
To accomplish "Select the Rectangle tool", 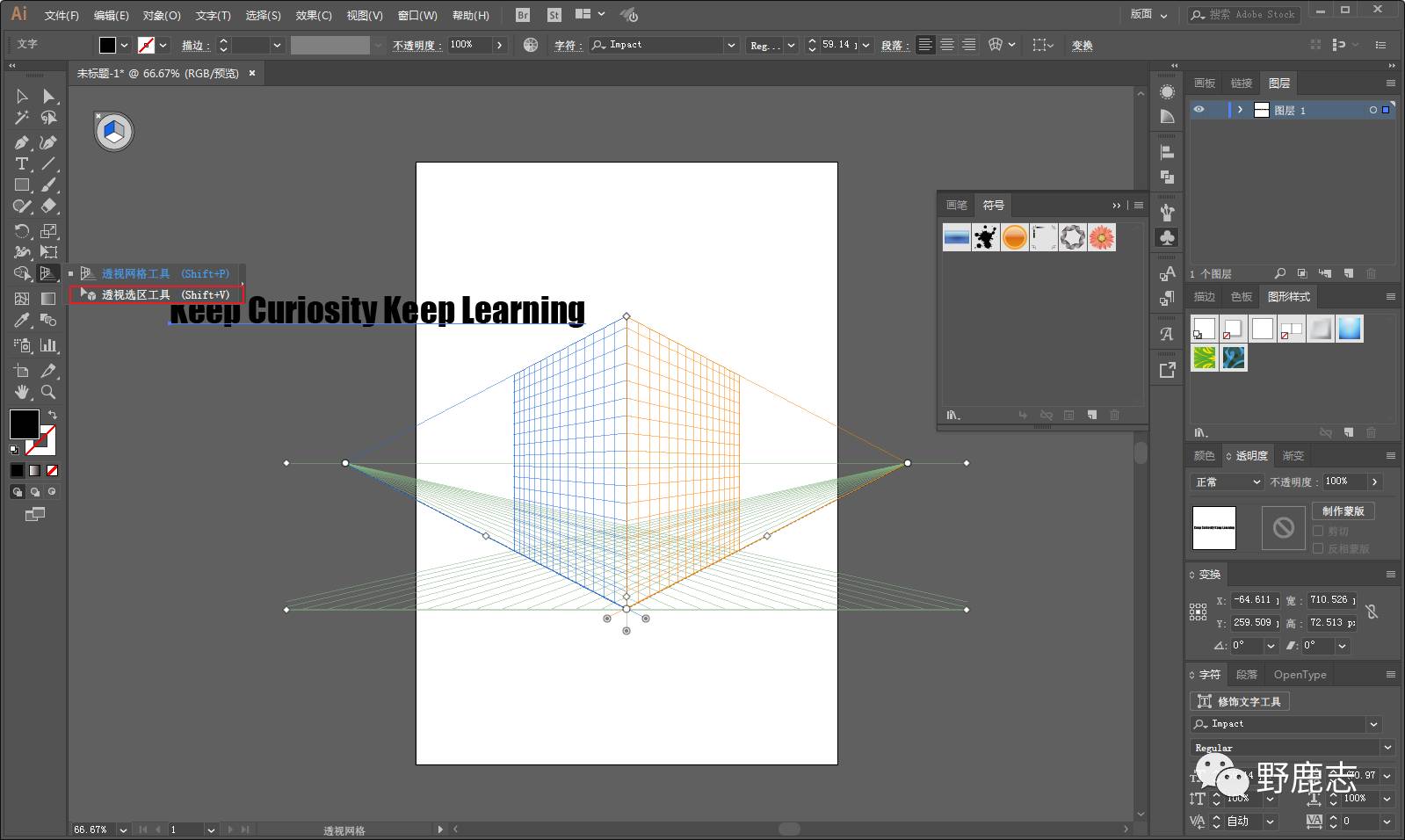I will [x=22, y=185].
